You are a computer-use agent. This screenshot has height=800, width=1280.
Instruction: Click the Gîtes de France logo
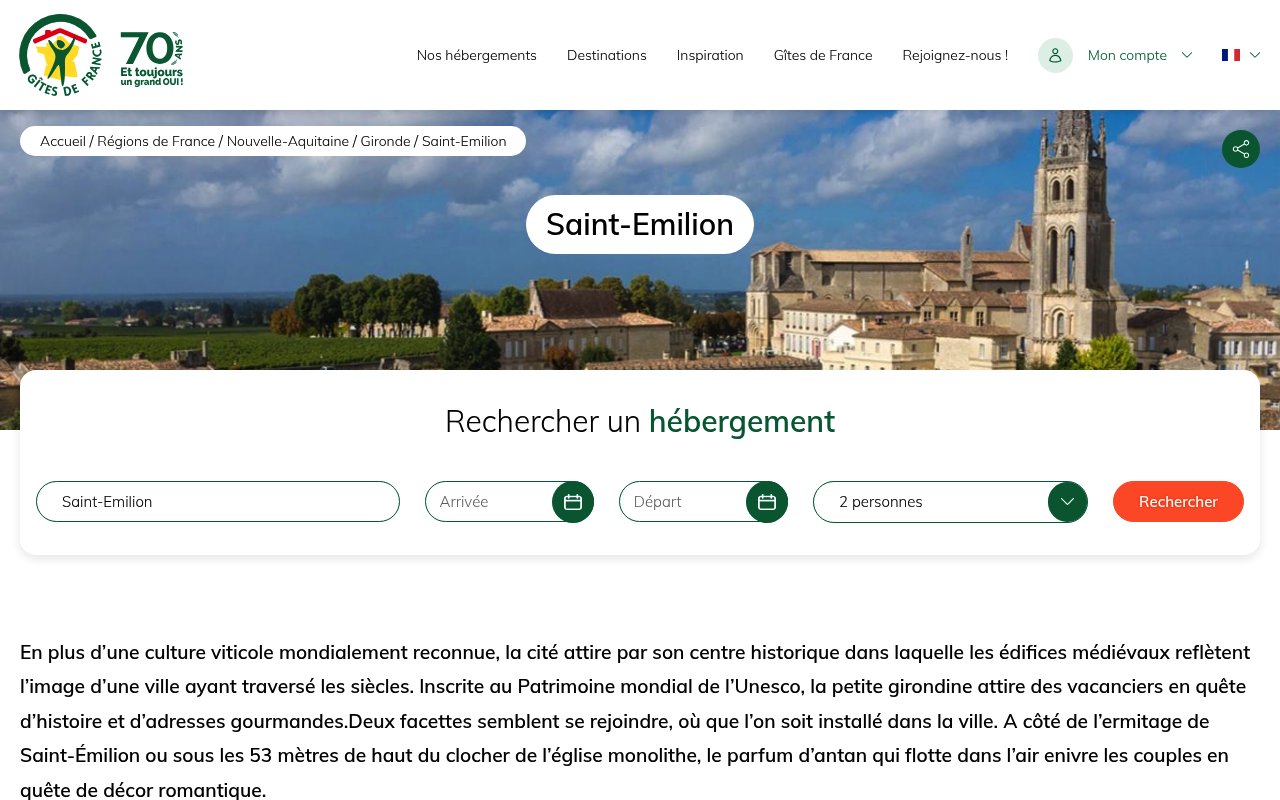coord(61,55)
